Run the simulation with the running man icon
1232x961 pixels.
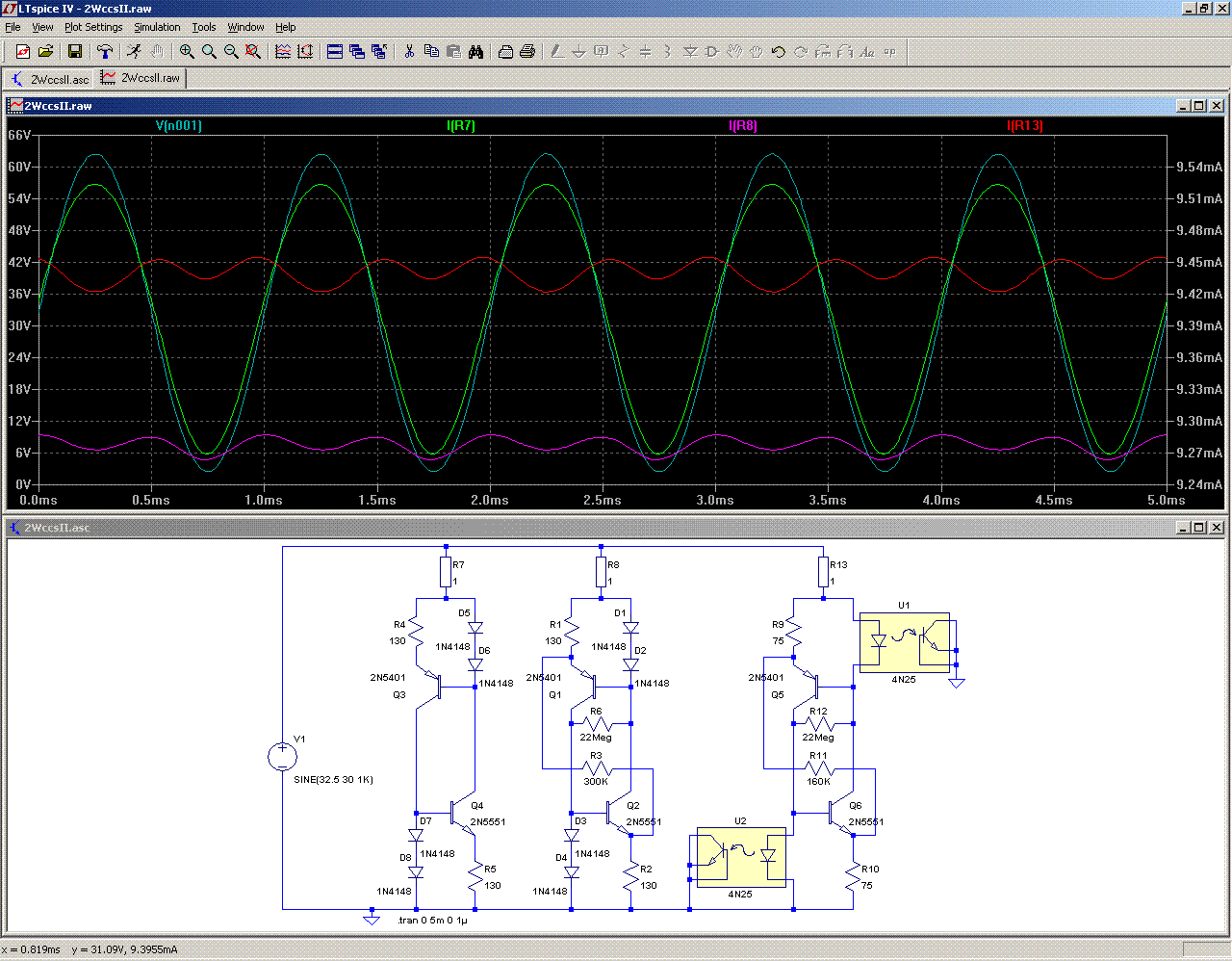134,52
